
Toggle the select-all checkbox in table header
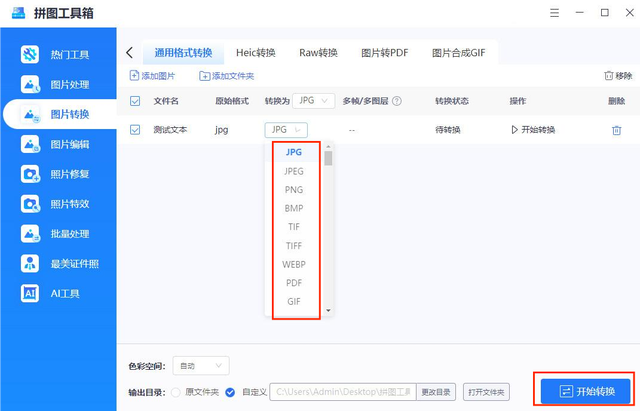coord(135,101)
